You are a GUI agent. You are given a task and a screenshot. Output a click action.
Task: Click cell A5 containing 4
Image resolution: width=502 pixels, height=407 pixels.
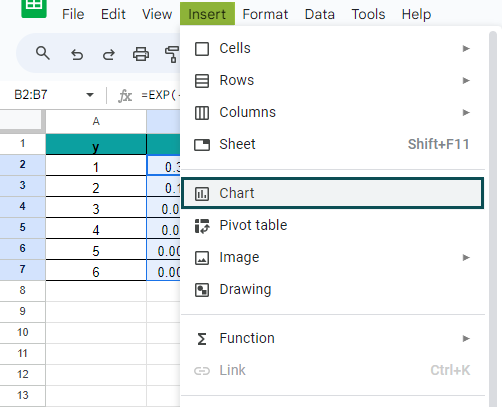96,228
